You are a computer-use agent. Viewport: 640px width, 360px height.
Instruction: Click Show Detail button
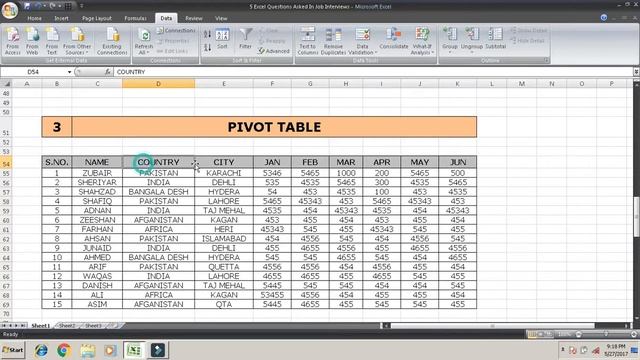(x=529, y=31)
